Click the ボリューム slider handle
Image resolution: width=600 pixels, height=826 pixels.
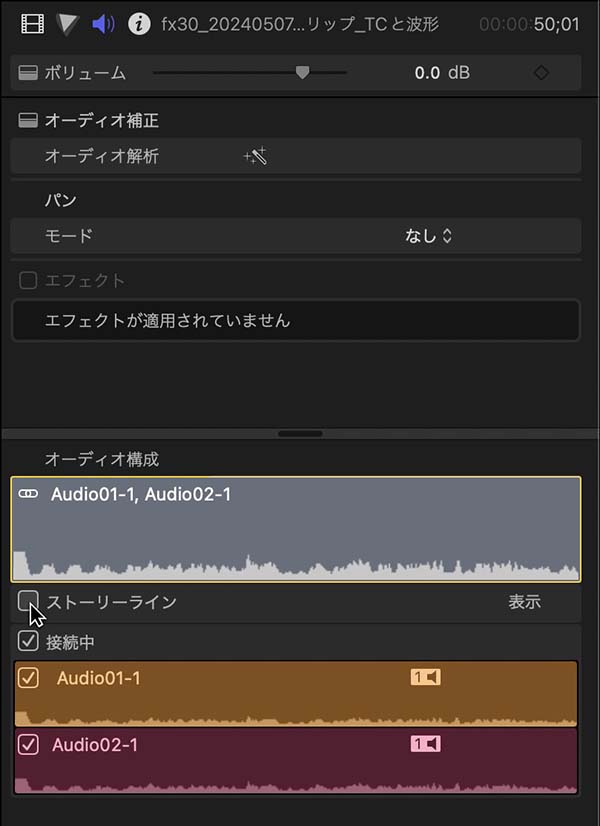click(302, 72)
